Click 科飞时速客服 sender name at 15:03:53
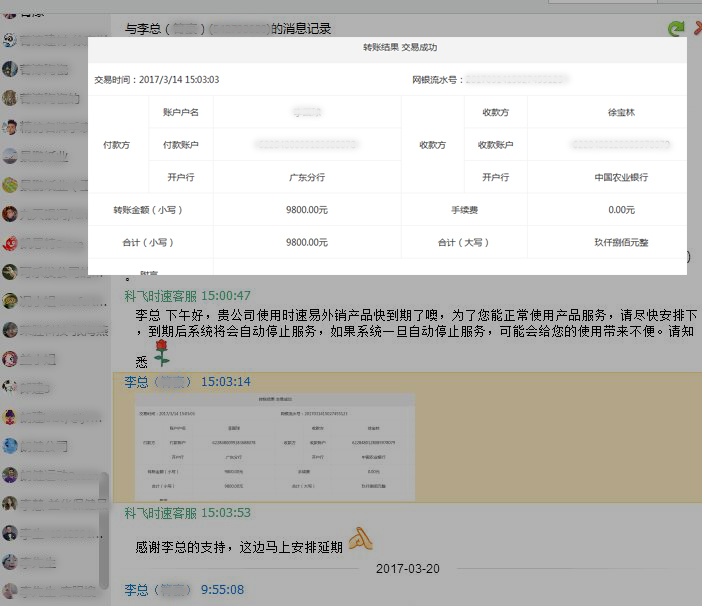The height and width of the screenshot is (606, 702). [160, 513]
